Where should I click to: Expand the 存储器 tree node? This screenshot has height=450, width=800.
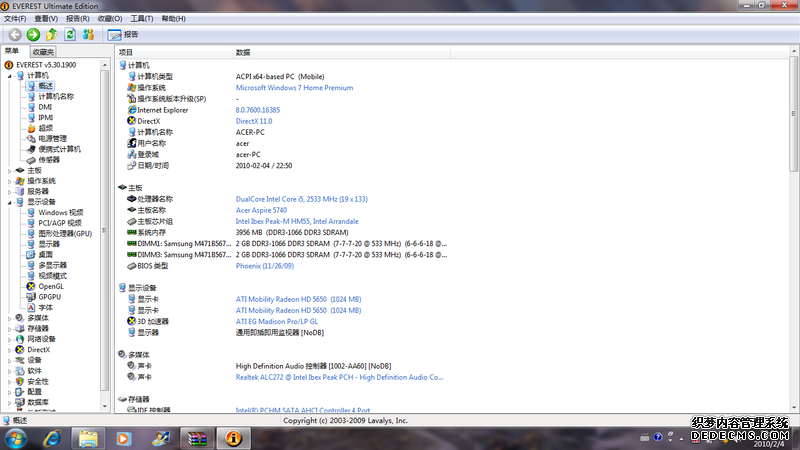pos(9,329)
